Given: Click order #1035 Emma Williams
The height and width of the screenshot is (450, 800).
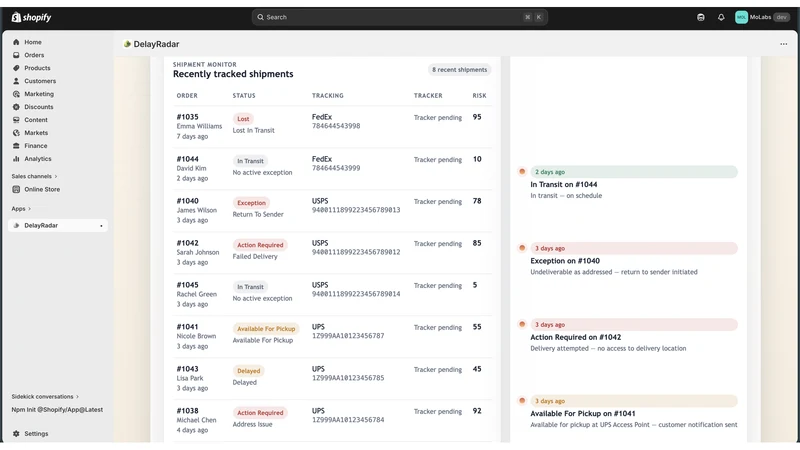Looking at the screenshot, I should (x=199, y=127).
